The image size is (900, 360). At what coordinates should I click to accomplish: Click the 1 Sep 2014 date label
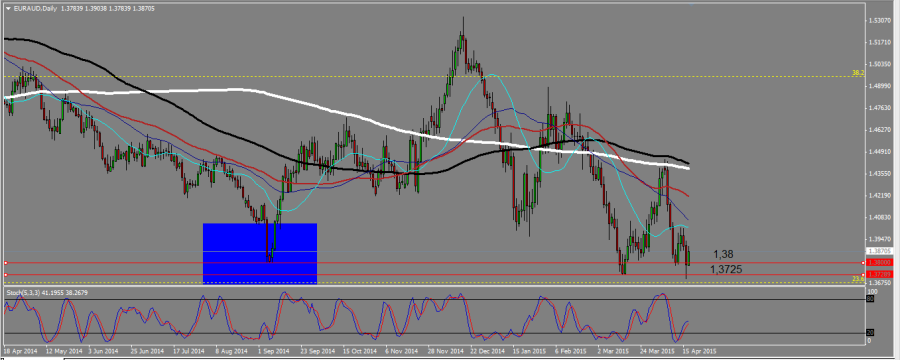pyautogui.click(x=274, y=350)
